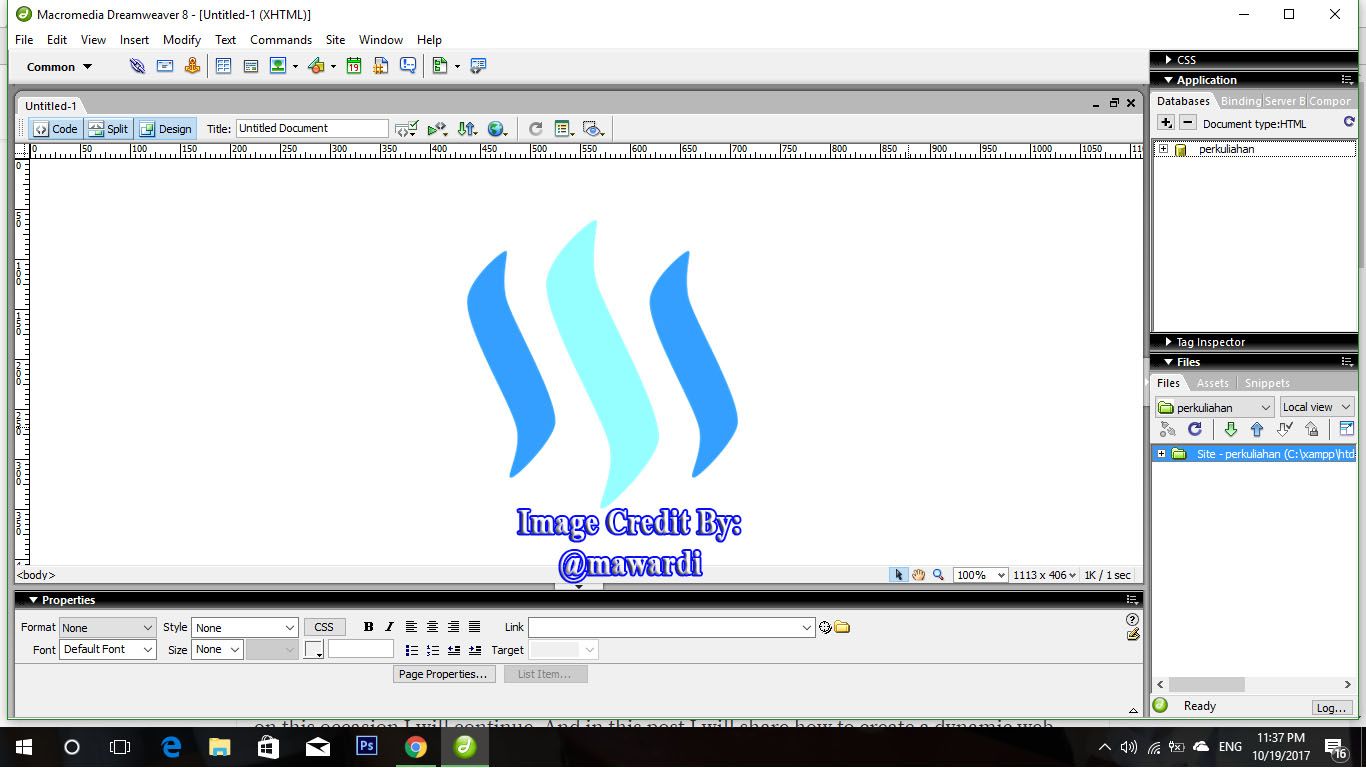Viewport: 1366px width, 768px height.
Task: Switch to the Assets tab
Action: pyautogui.click(x=1213, y=383)
